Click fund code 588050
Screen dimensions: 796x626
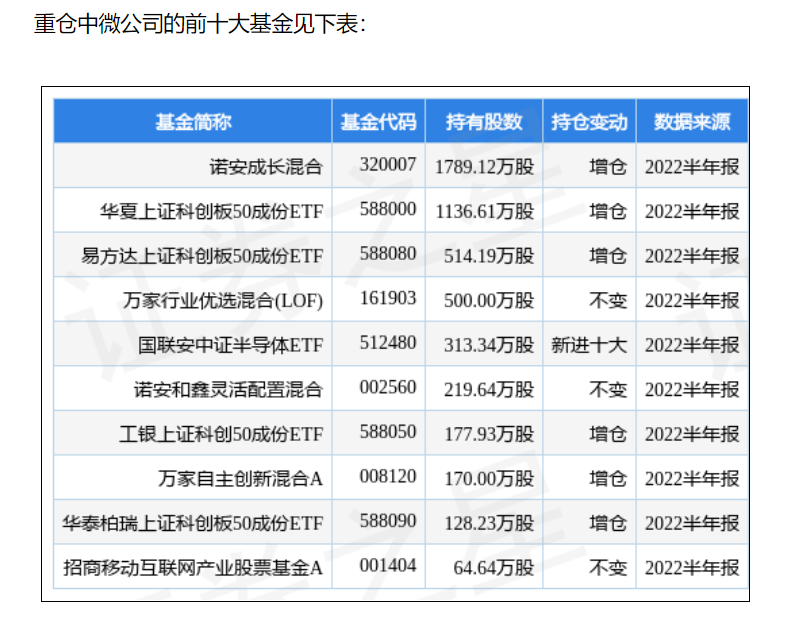coord(388,432)
